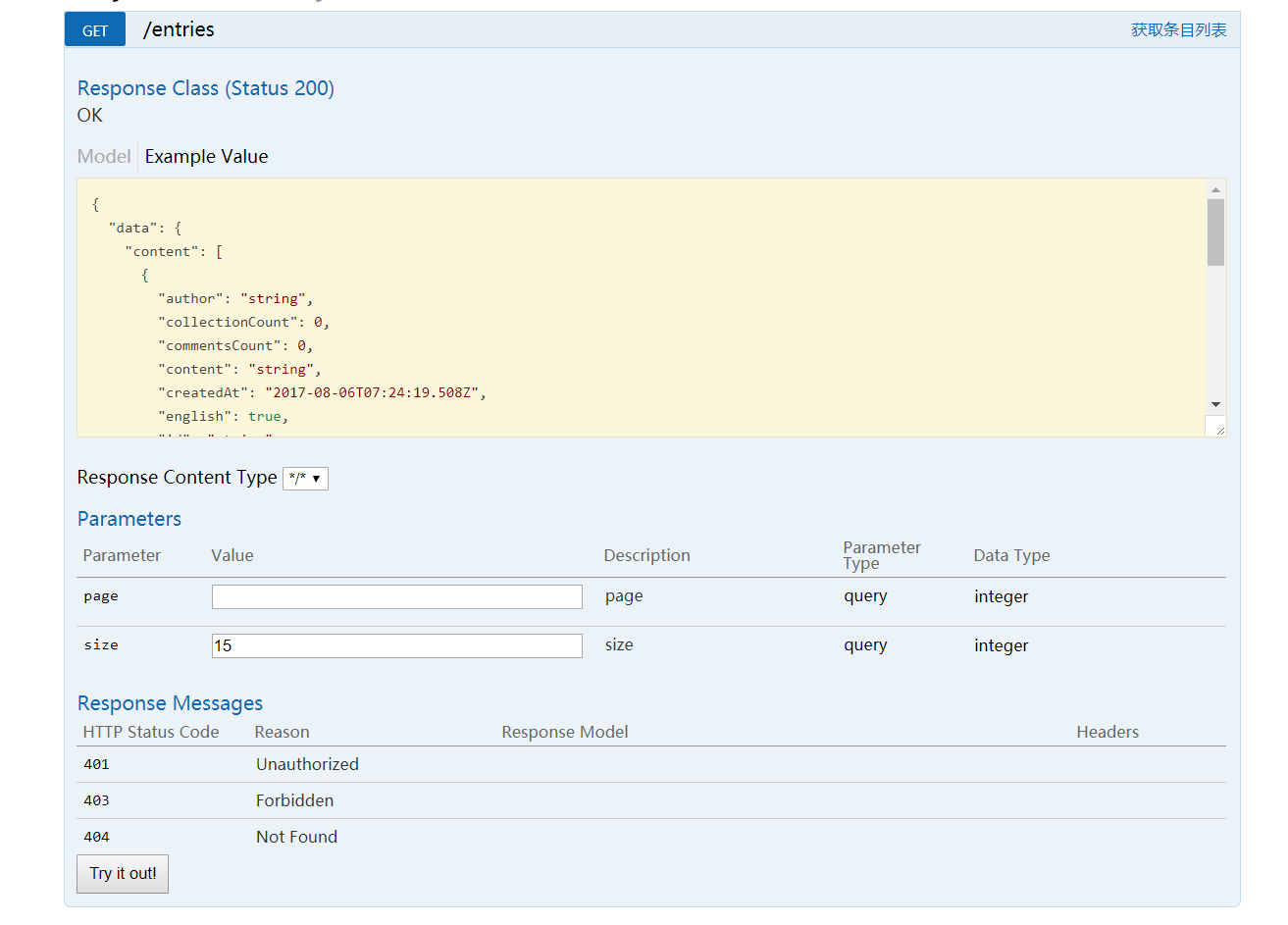Focus the page parameter input field

(396, 597)
